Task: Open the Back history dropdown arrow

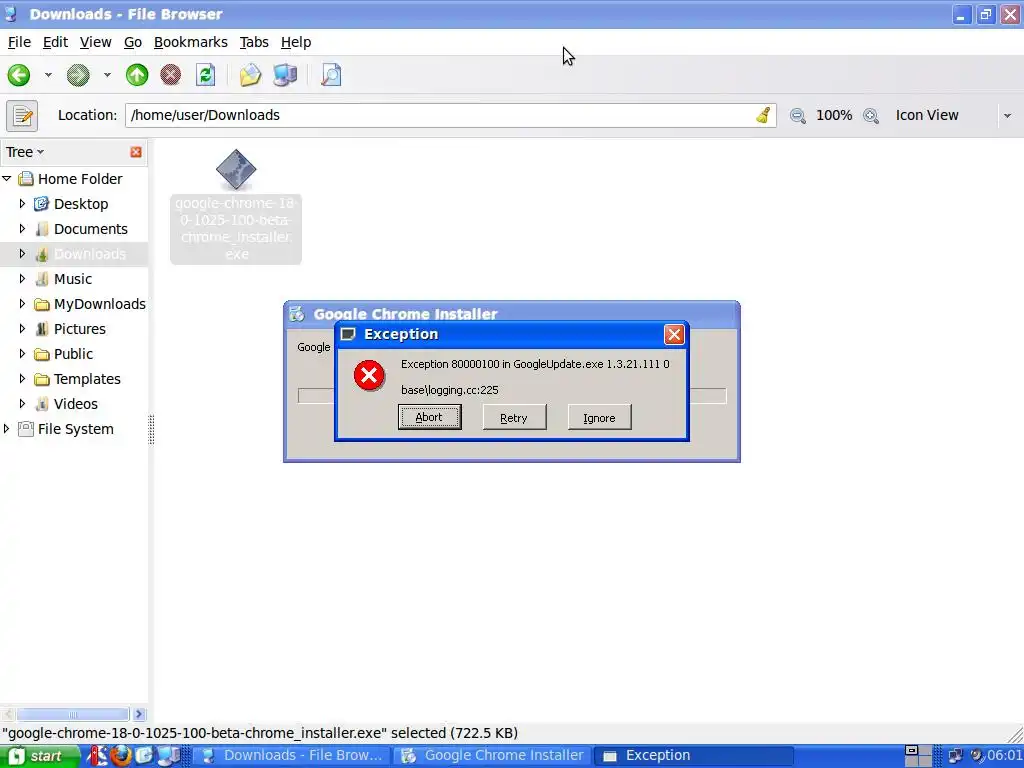Action: pyautogui.click(x=48, y=75)
